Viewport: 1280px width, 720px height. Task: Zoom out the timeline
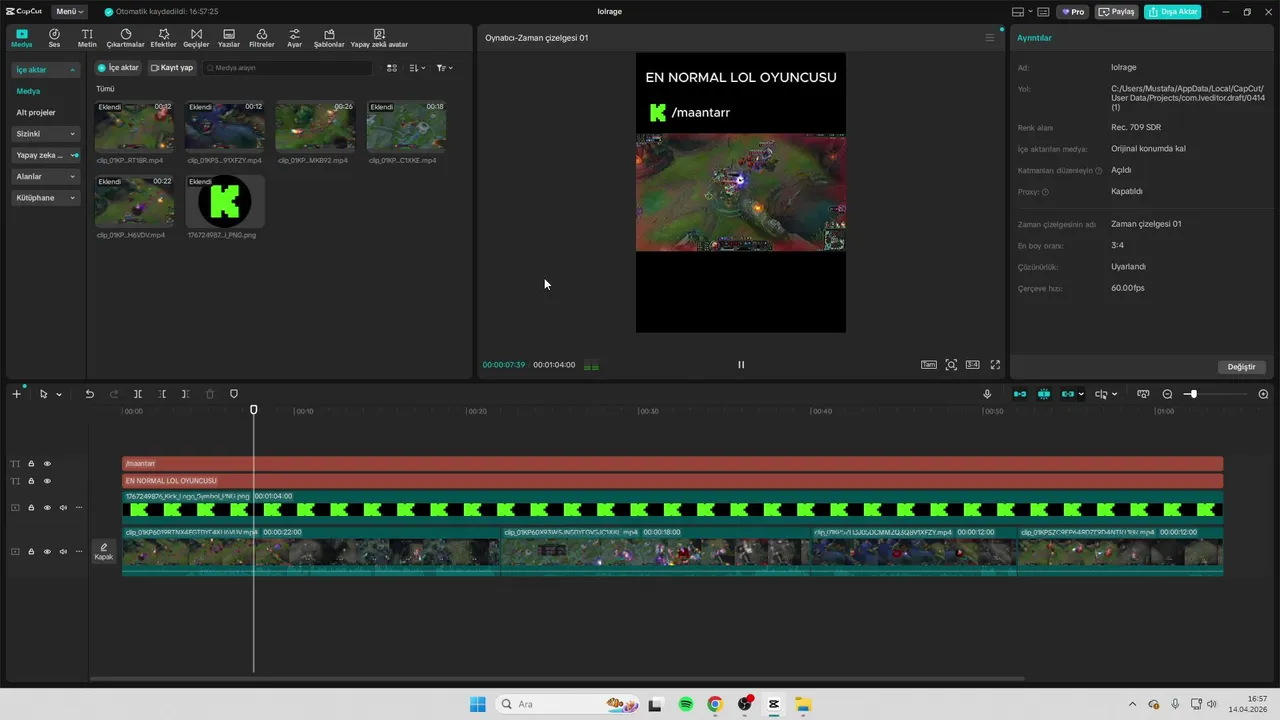(x=1167, y=394)
